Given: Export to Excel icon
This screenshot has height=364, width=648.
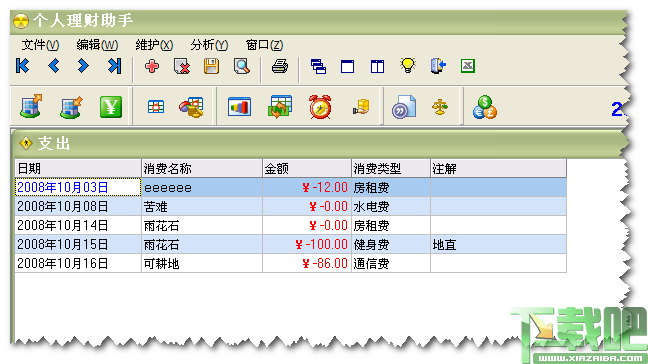Looking at the screenshot, I should coord(468,66).
